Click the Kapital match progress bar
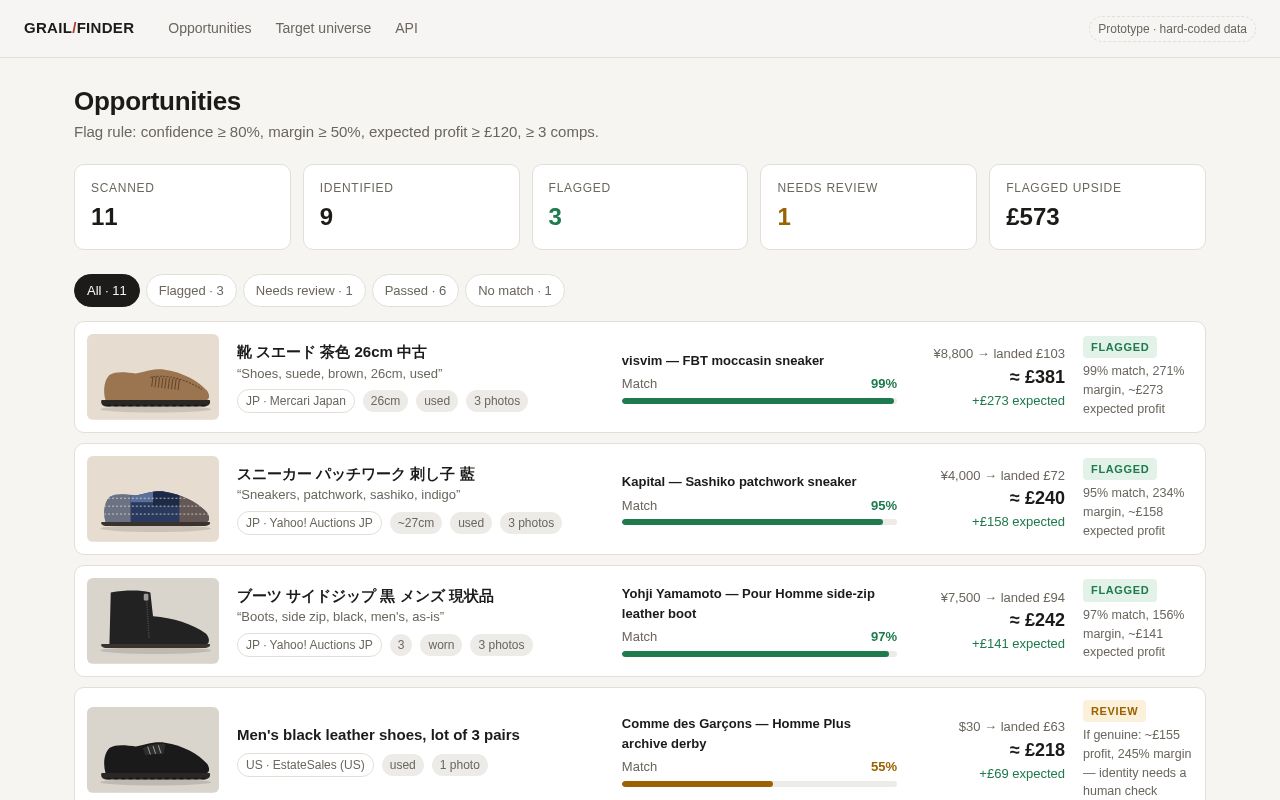 tap(759, 522)
